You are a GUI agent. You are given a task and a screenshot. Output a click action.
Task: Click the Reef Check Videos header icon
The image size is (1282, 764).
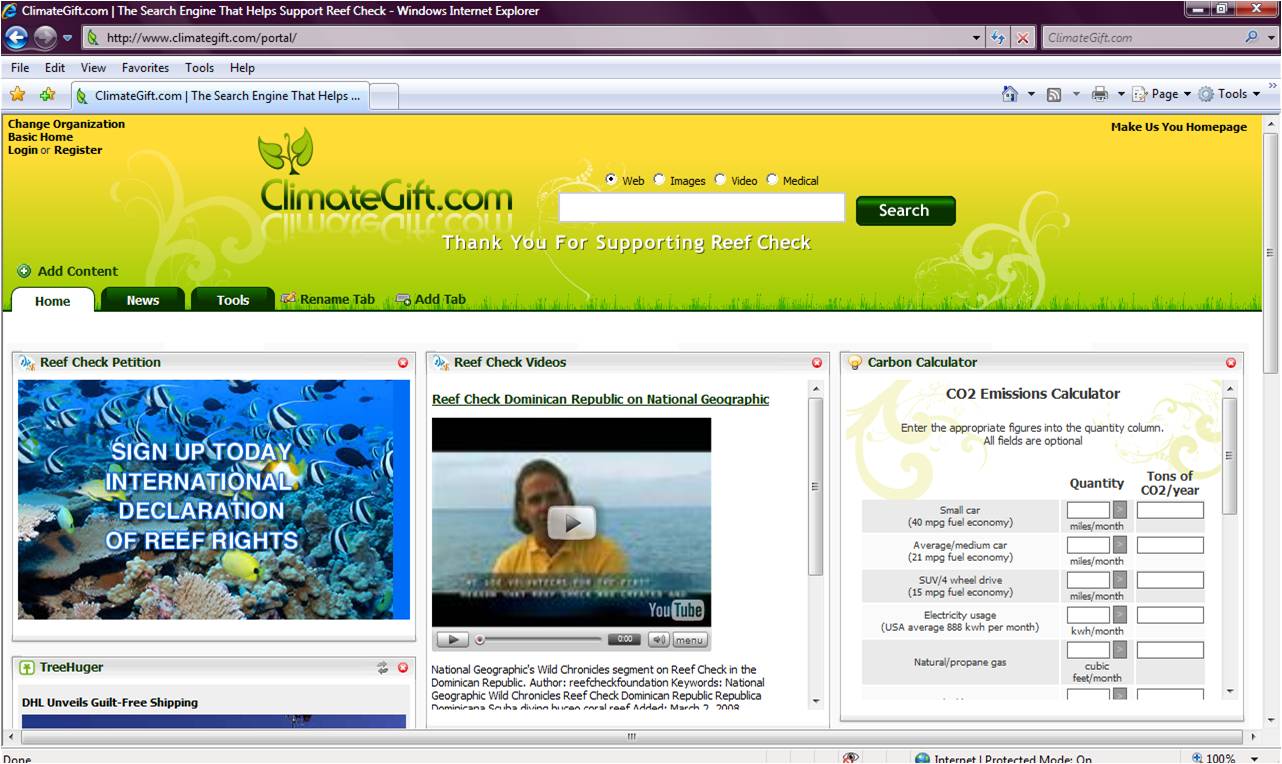[441, 363]
